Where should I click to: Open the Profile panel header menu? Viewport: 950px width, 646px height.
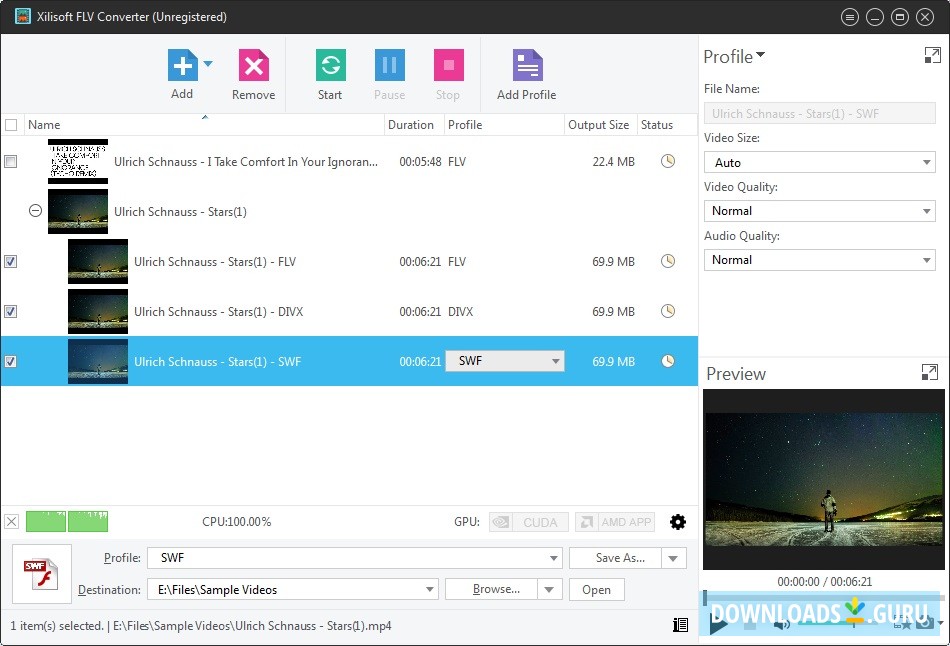point(760,56)
